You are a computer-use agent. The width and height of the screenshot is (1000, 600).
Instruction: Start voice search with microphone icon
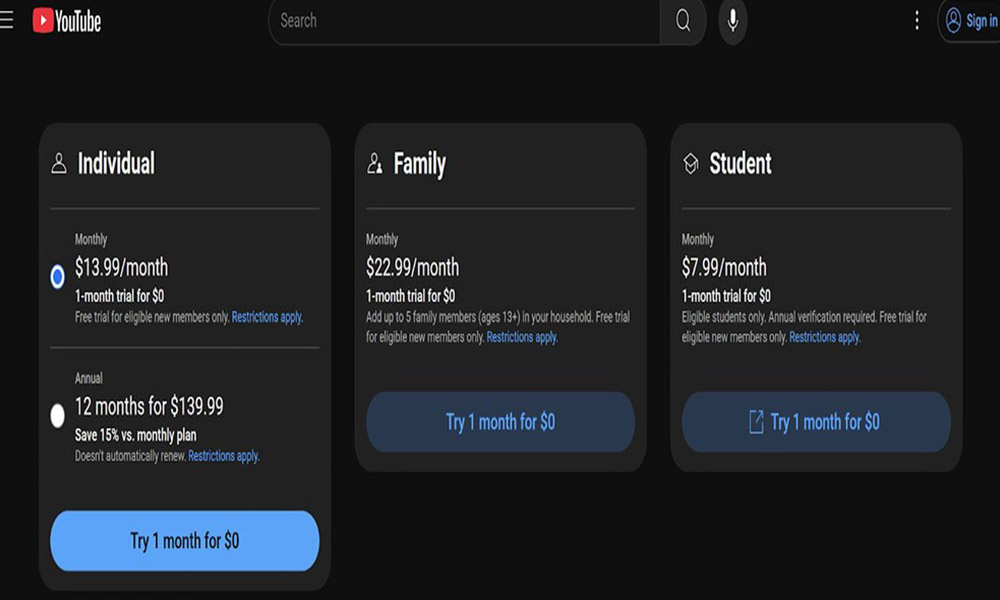733,21
